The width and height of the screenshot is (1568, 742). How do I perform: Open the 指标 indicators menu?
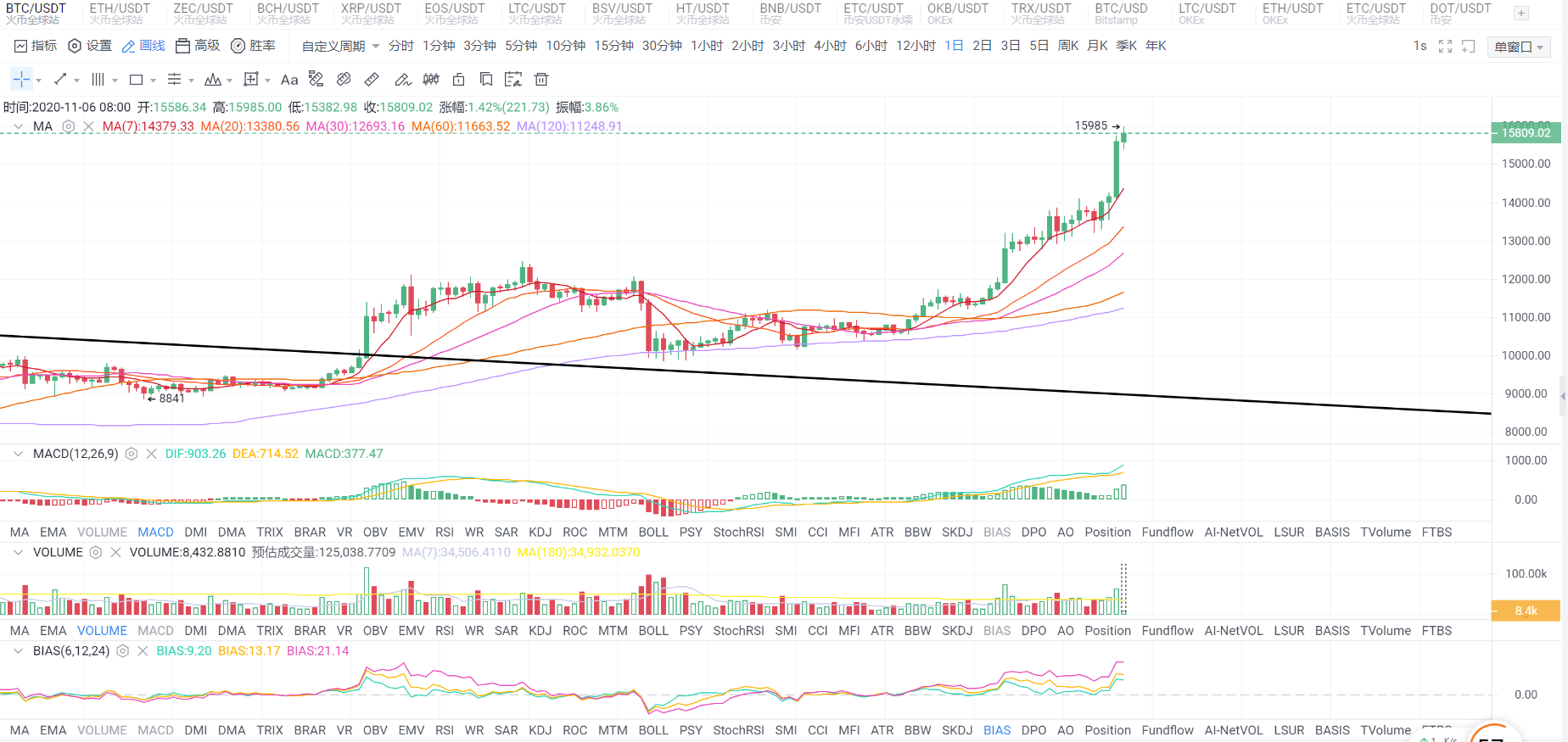click(x=35, y=46)
